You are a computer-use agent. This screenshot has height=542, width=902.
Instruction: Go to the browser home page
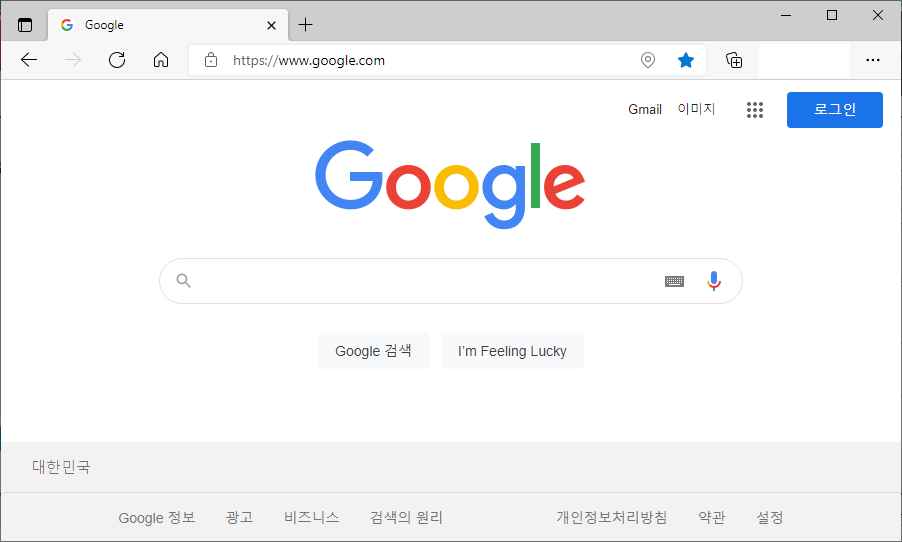161,60
